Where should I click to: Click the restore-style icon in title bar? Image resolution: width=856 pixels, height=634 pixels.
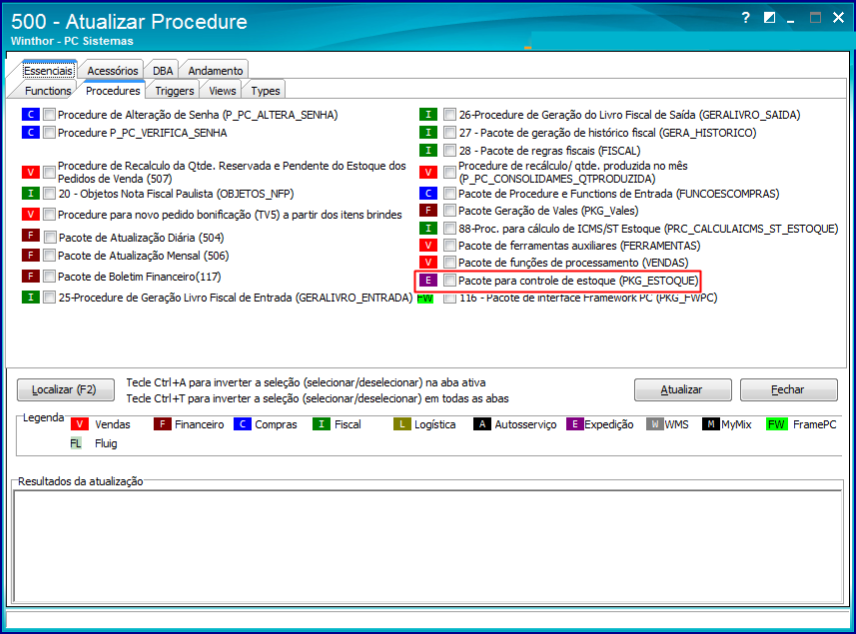[769, 18]
